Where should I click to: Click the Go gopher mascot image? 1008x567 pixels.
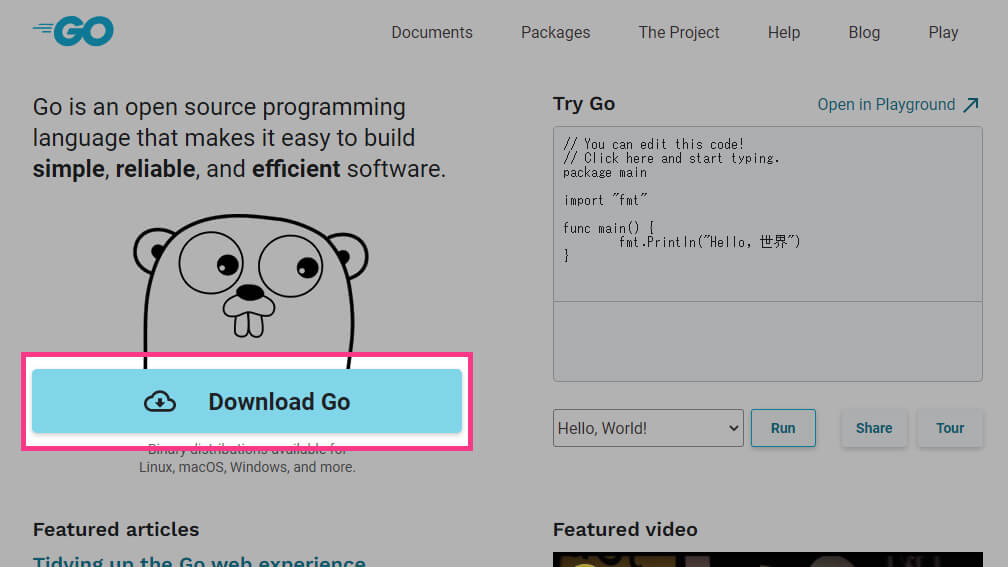pos(249,285)
